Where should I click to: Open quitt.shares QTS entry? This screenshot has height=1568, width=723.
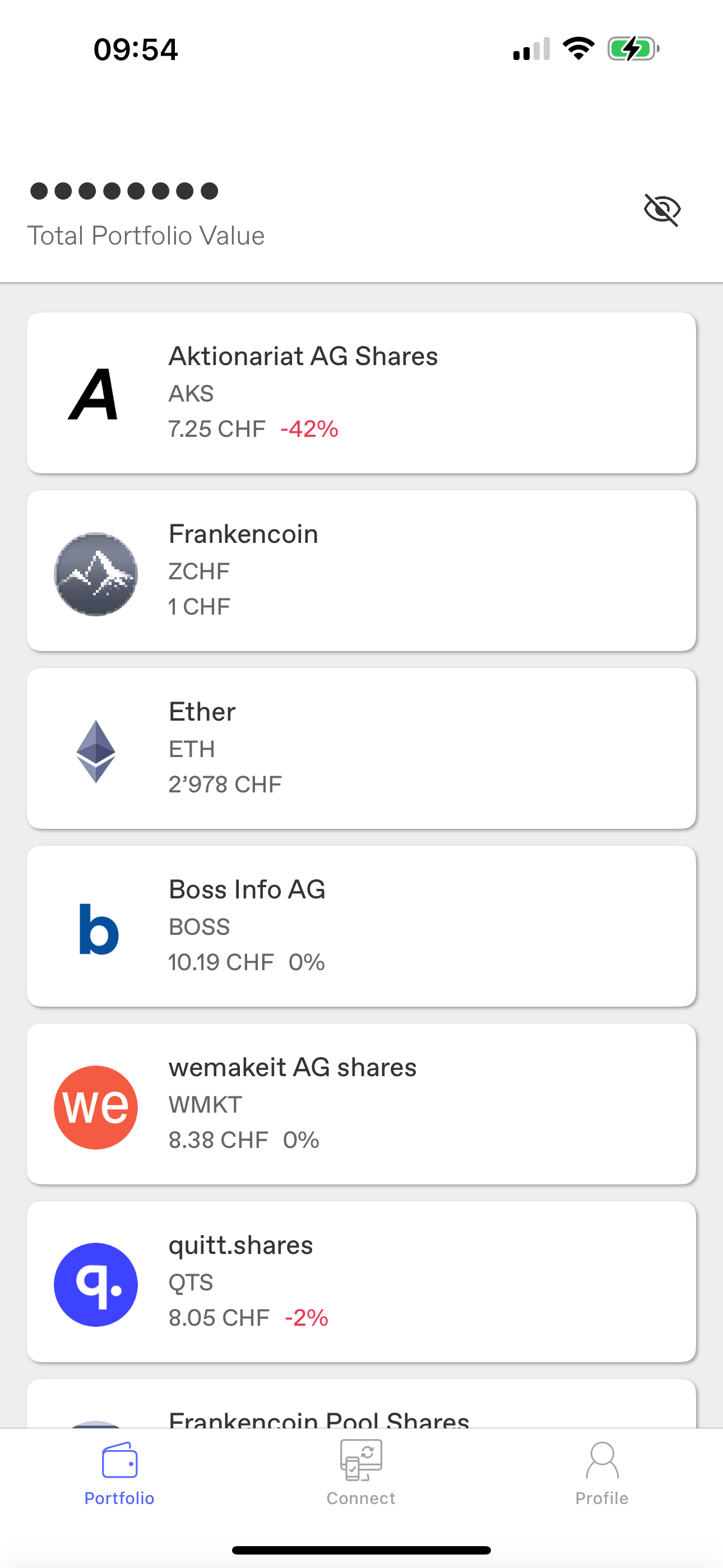361,1281
